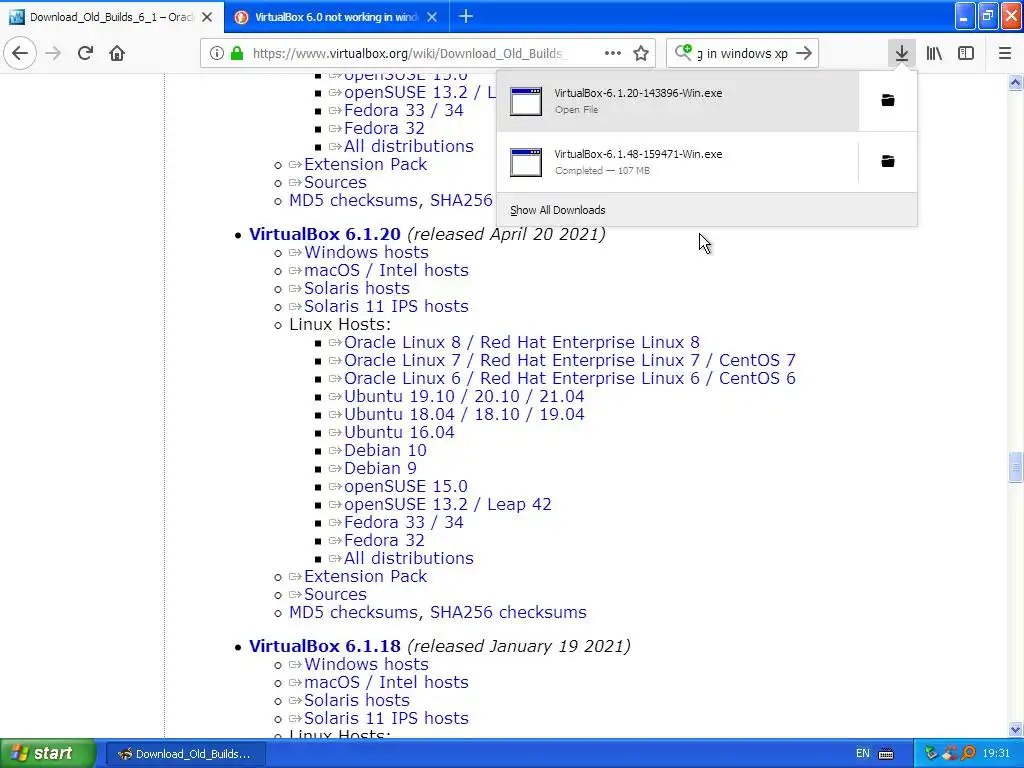The width and height of the screenshot is (1024, 768).
Task: Open the browser home page
Action: 117,53
